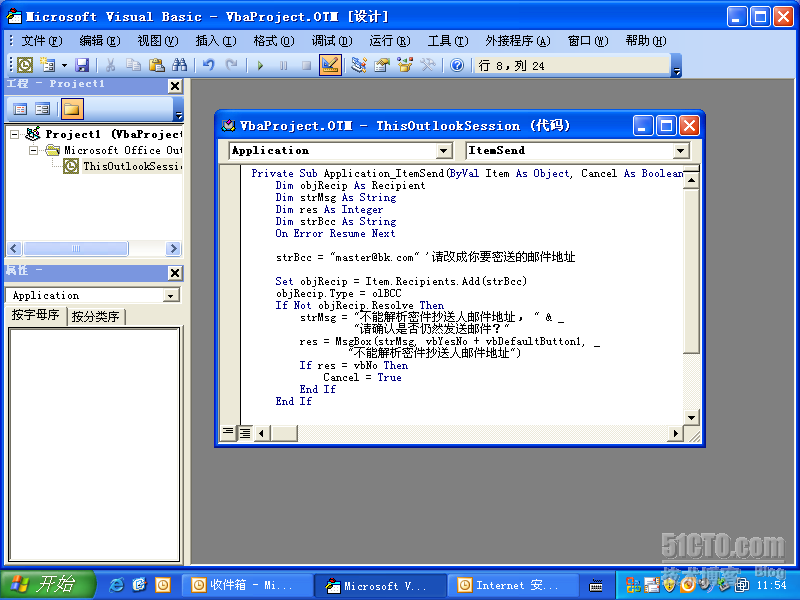Image resolution: width=800 pixels, height=600 pixels.
Task: Switch to 收件箱 taskbar window button
Action: tap(248, 585)
